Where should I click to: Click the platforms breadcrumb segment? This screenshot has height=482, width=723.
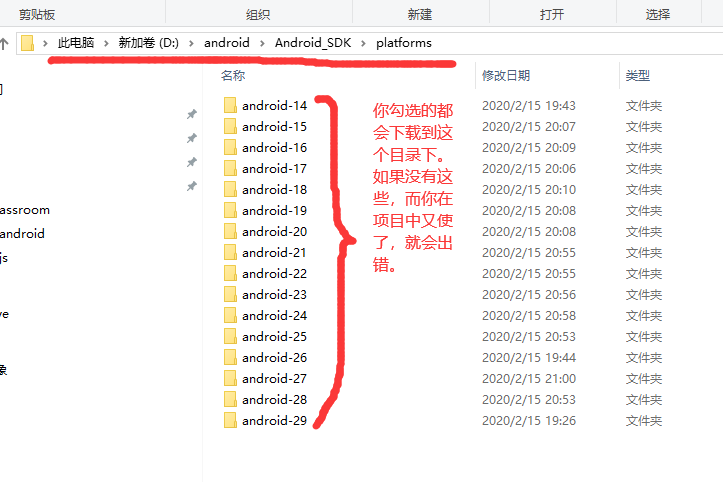click(x=404, y=43)
